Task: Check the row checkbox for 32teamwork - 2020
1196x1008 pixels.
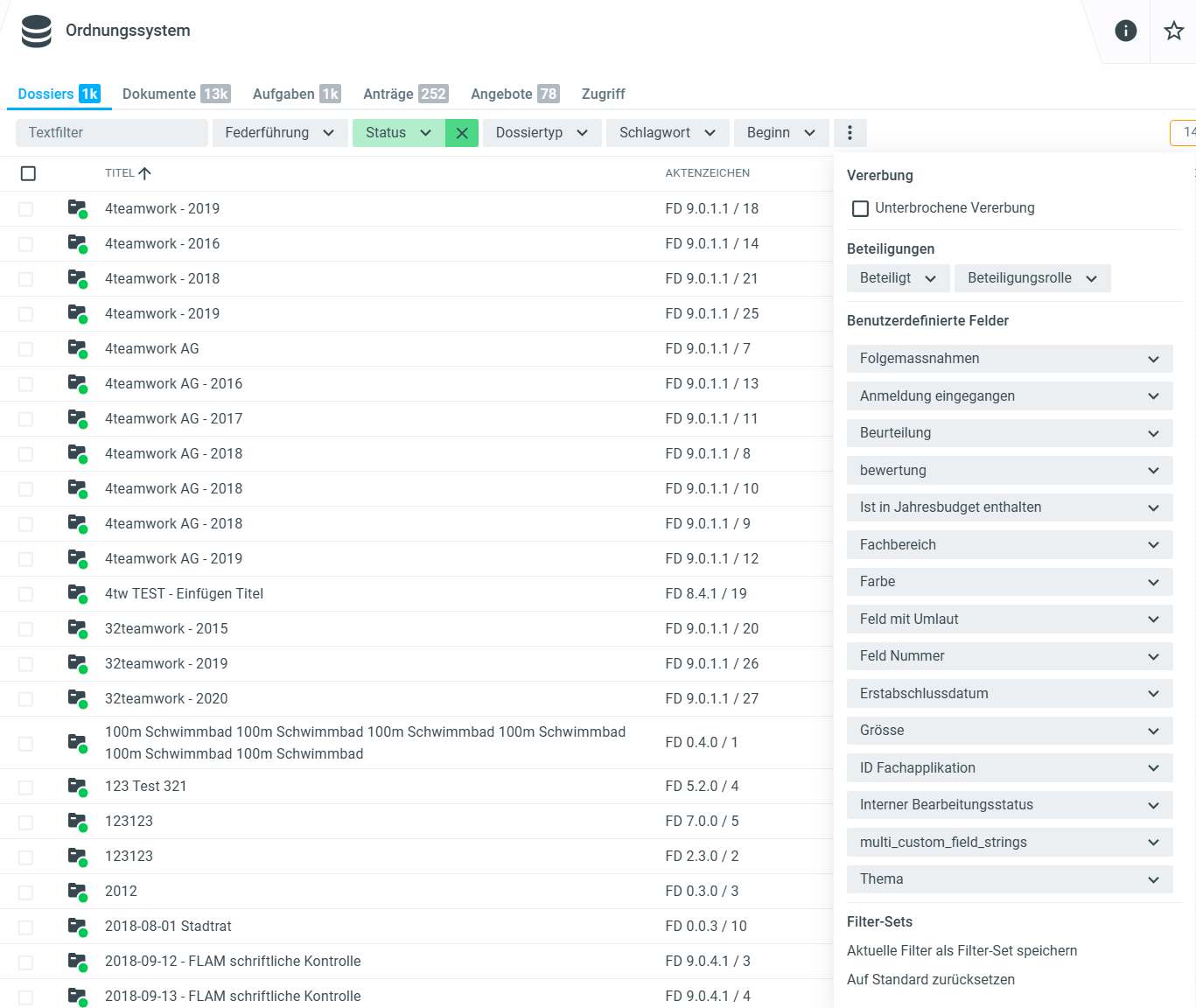Action: [x=25, y=699]
